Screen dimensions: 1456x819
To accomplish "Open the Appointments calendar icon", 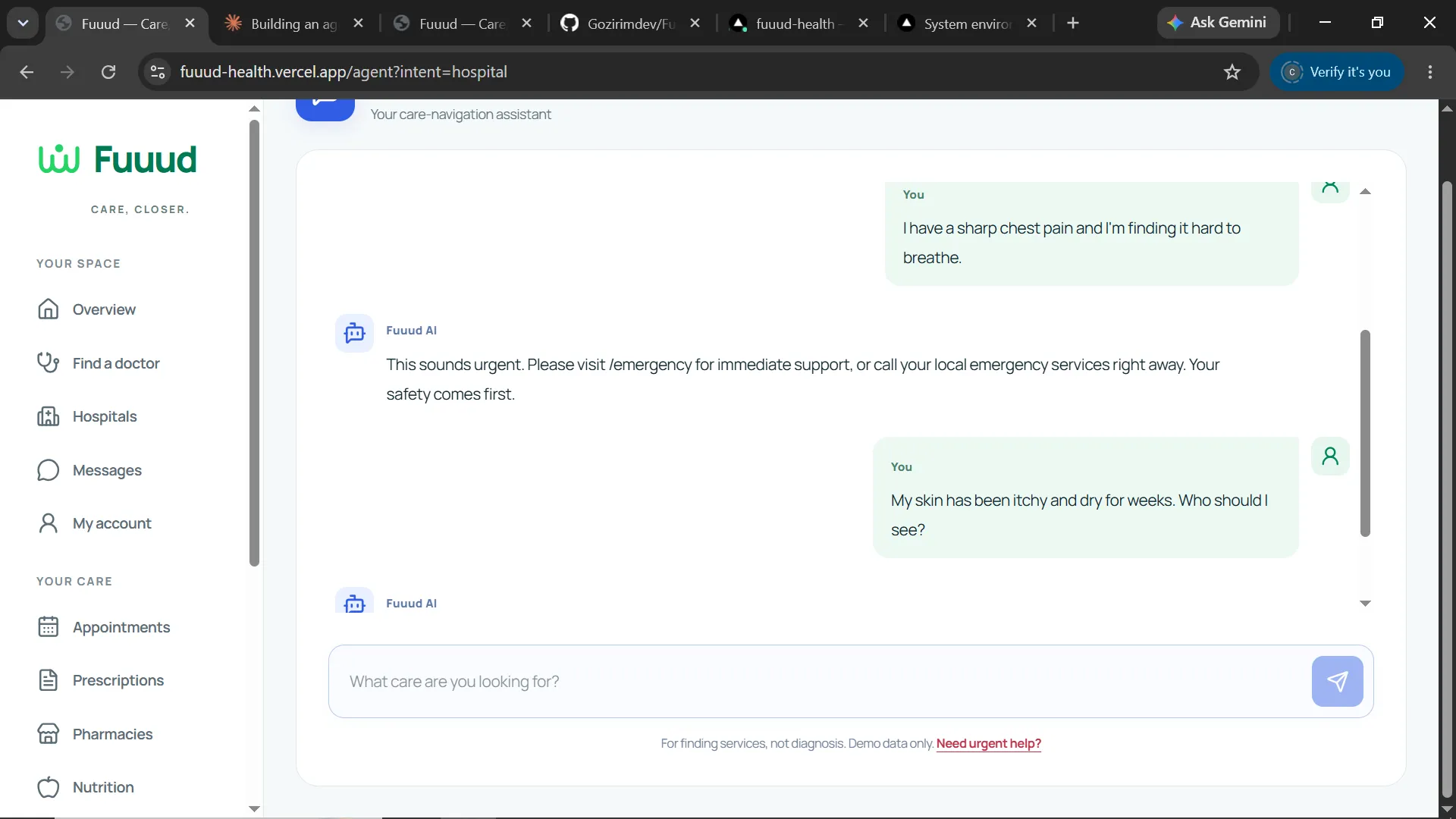I will (48, 627).
